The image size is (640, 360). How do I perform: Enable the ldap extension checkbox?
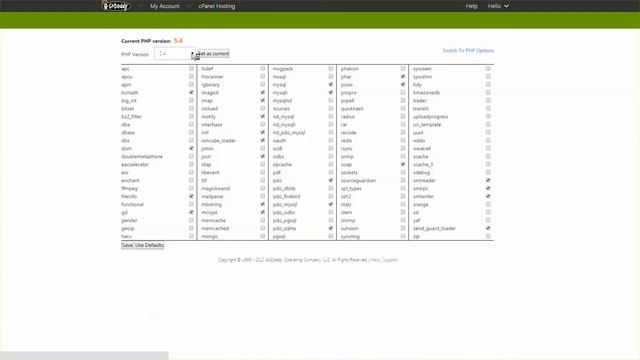[263, 164]
